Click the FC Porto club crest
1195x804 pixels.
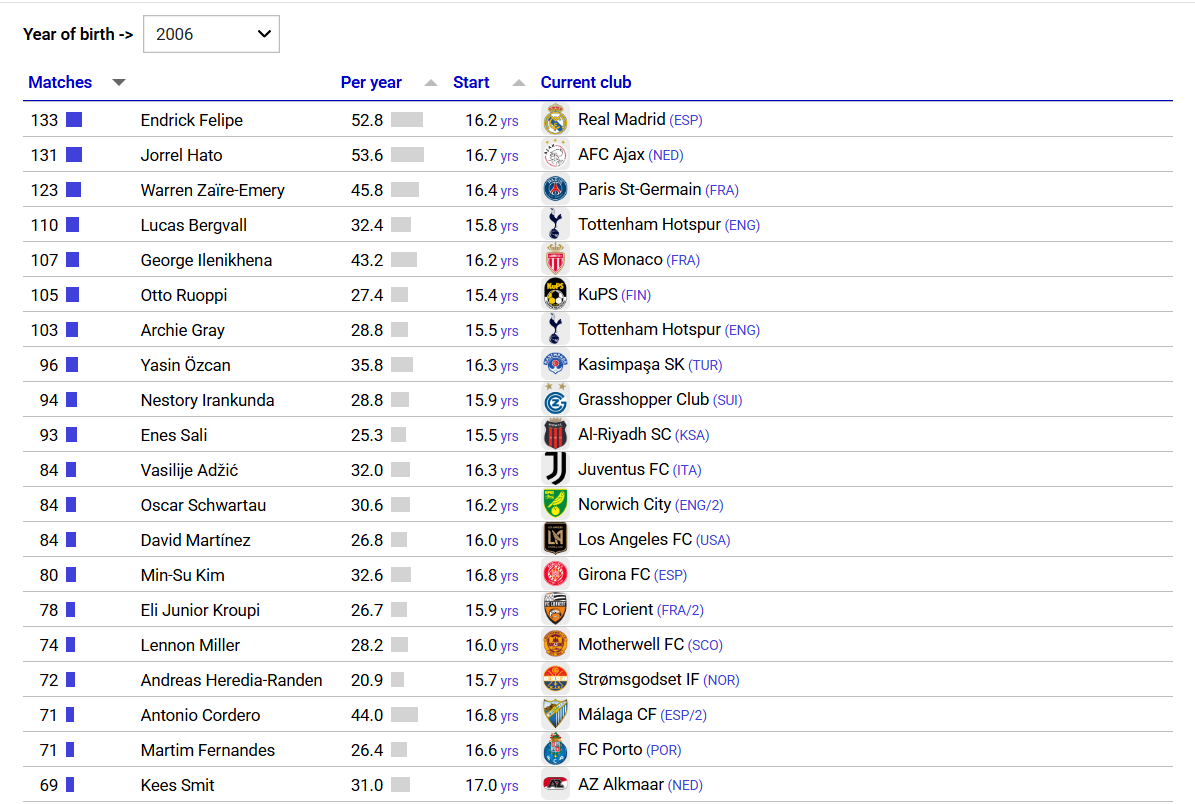click(556, 750)
